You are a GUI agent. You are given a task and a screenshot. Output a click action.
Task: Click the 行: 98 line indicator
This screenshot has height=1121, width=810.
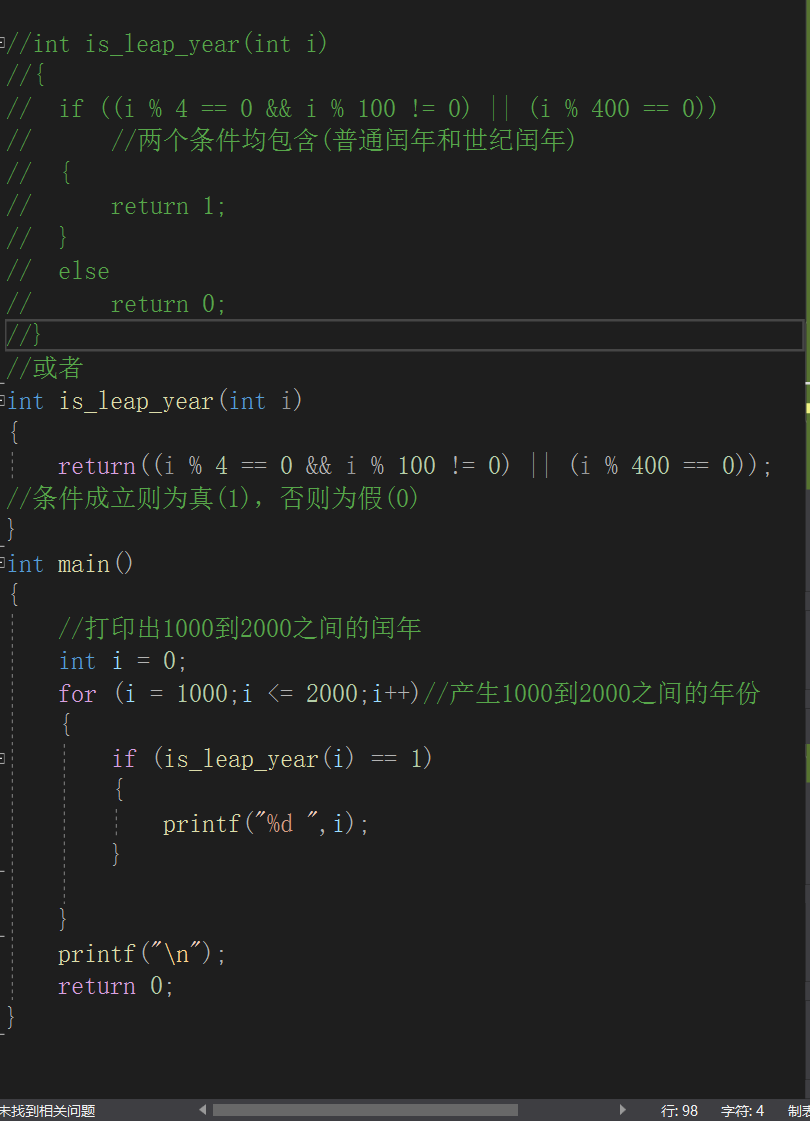tap(678, 1110)
